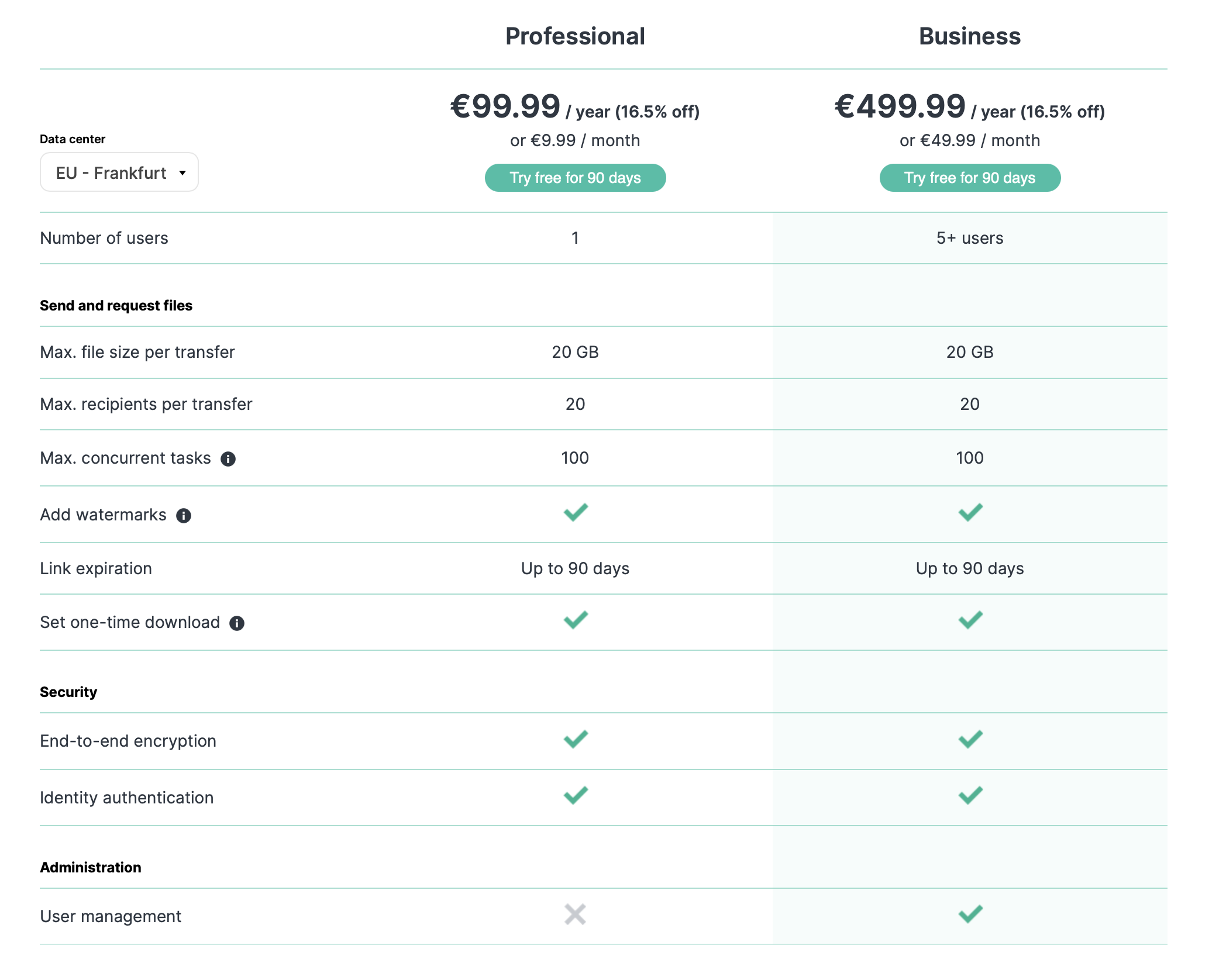Image resolution: width=1226 pixels, height=980 pixels.
Task: Click Professional checkmark for End-to-end encryption
Action: tap(576, 739)
